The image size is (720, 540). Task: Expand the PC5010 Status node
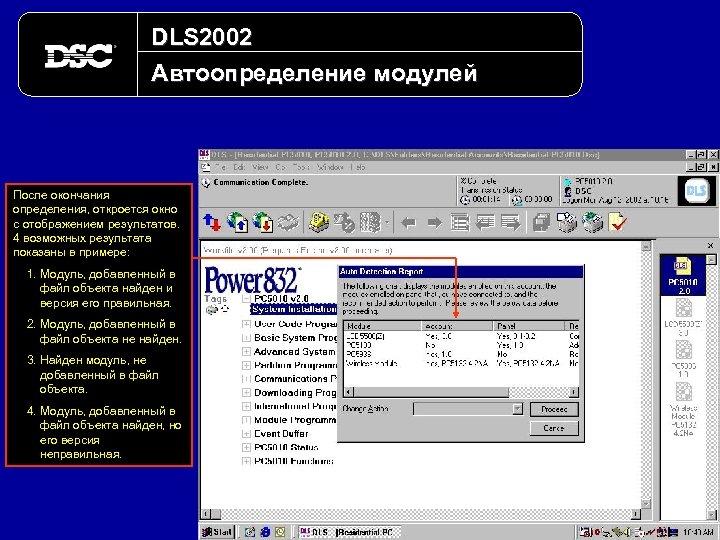[x=246, y=447]
